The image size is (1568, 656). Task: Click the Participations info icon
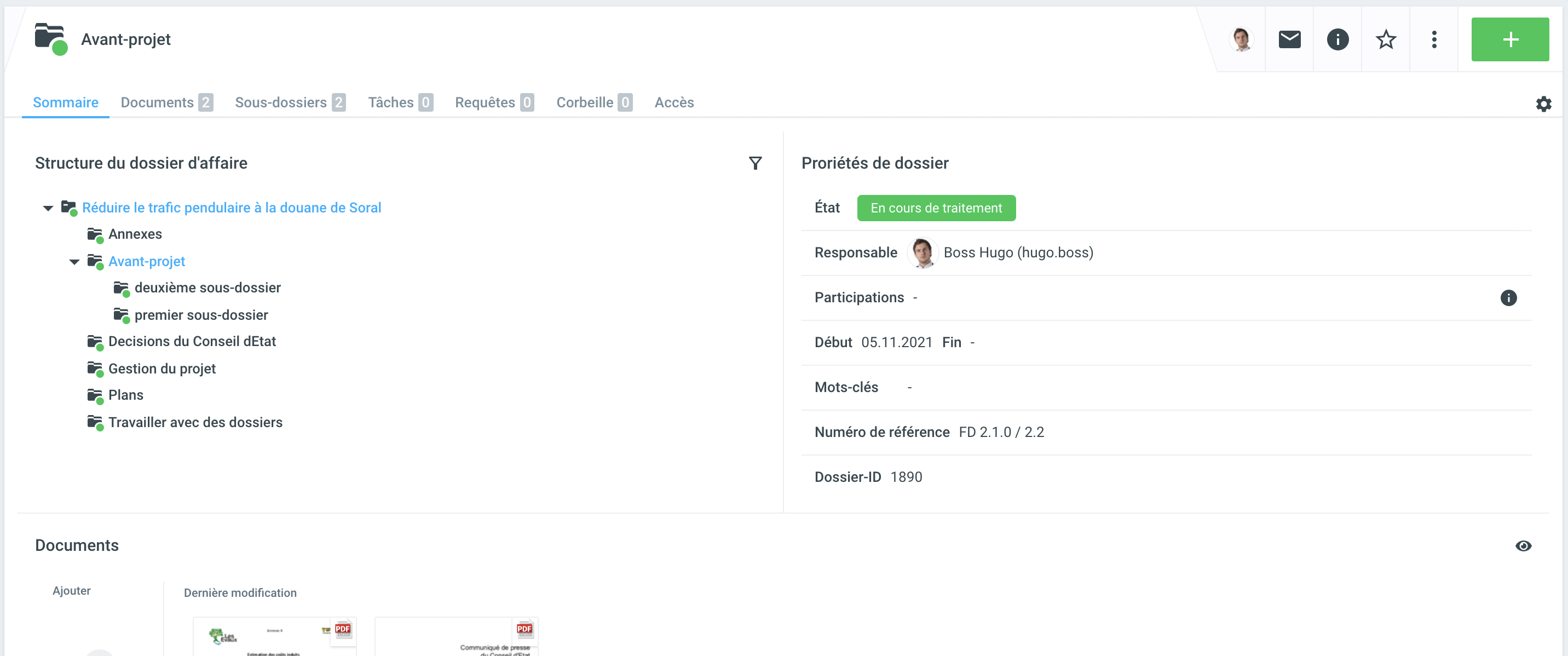[x=1508, y=297]
